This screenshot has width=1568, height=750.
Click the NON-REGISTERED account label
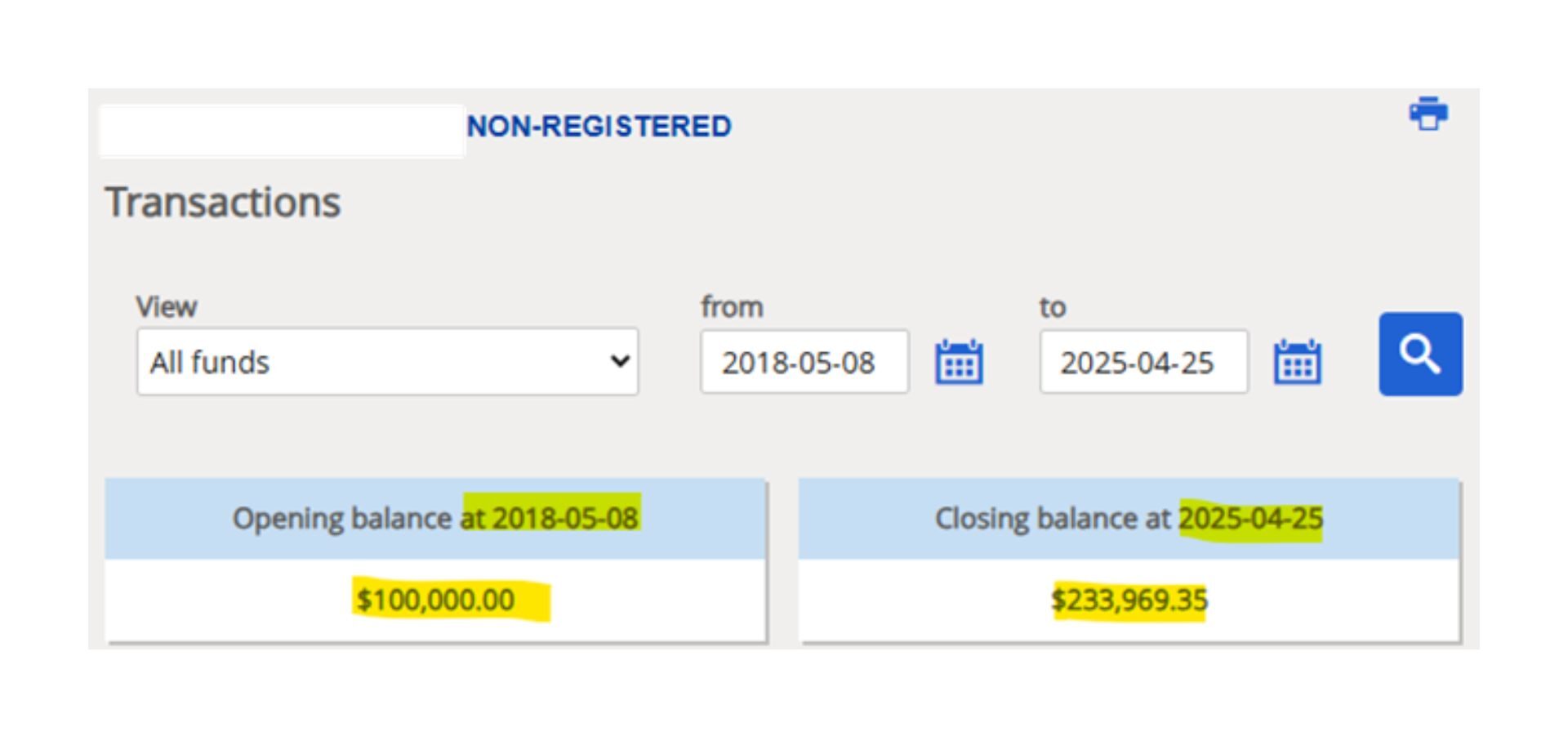coord(599,127)
